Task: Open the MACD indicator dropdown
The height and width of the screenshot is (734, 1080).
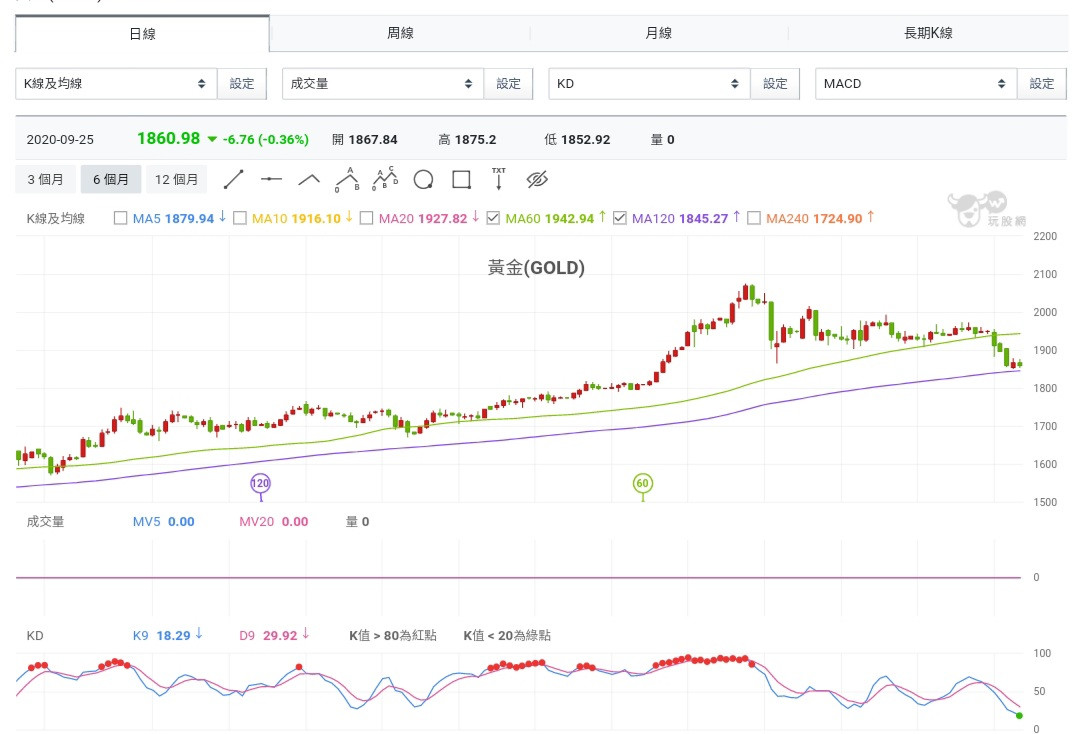Action: 916,84
